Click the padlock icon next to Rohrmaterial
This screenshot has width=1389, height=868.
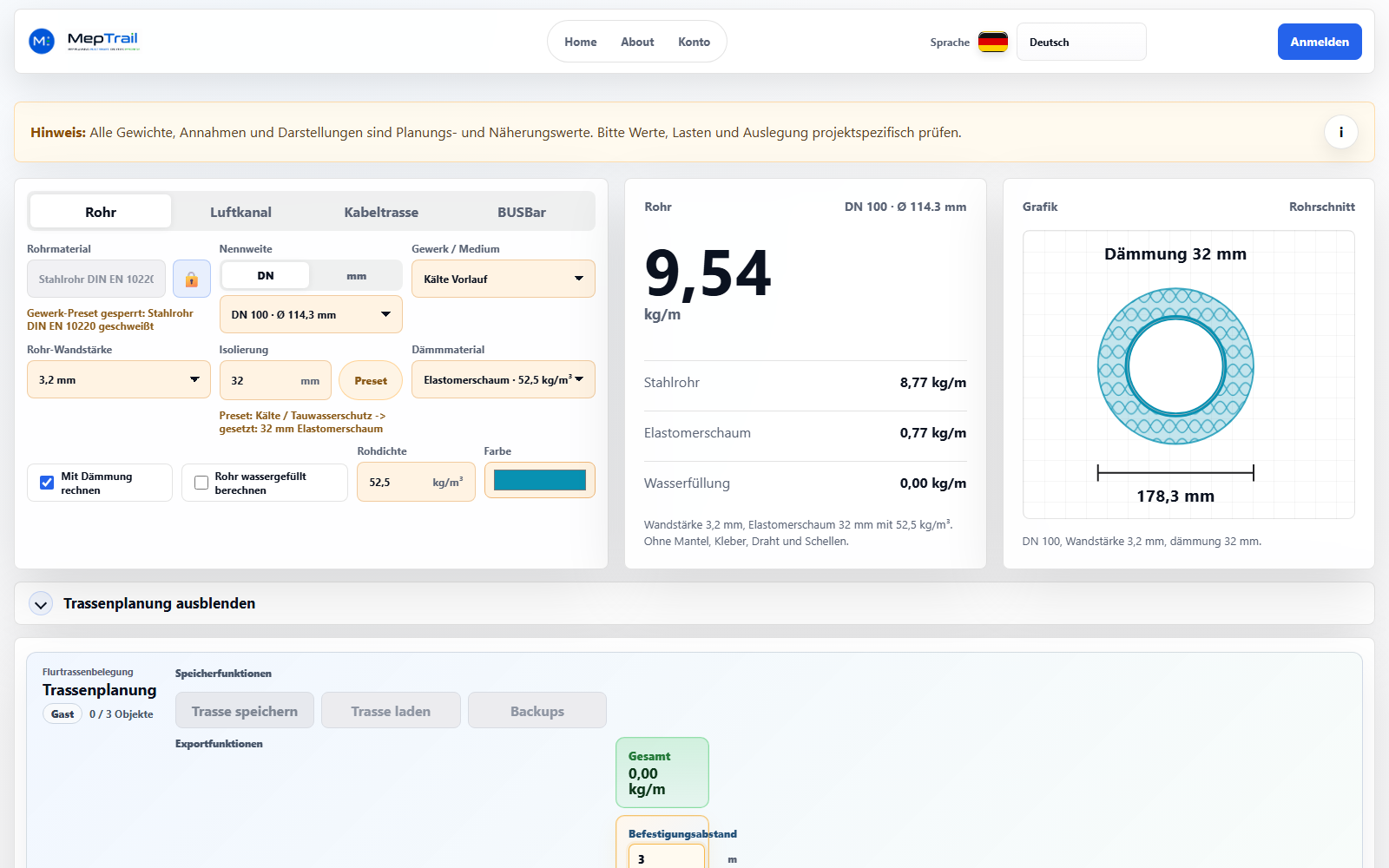coord(191,279)
